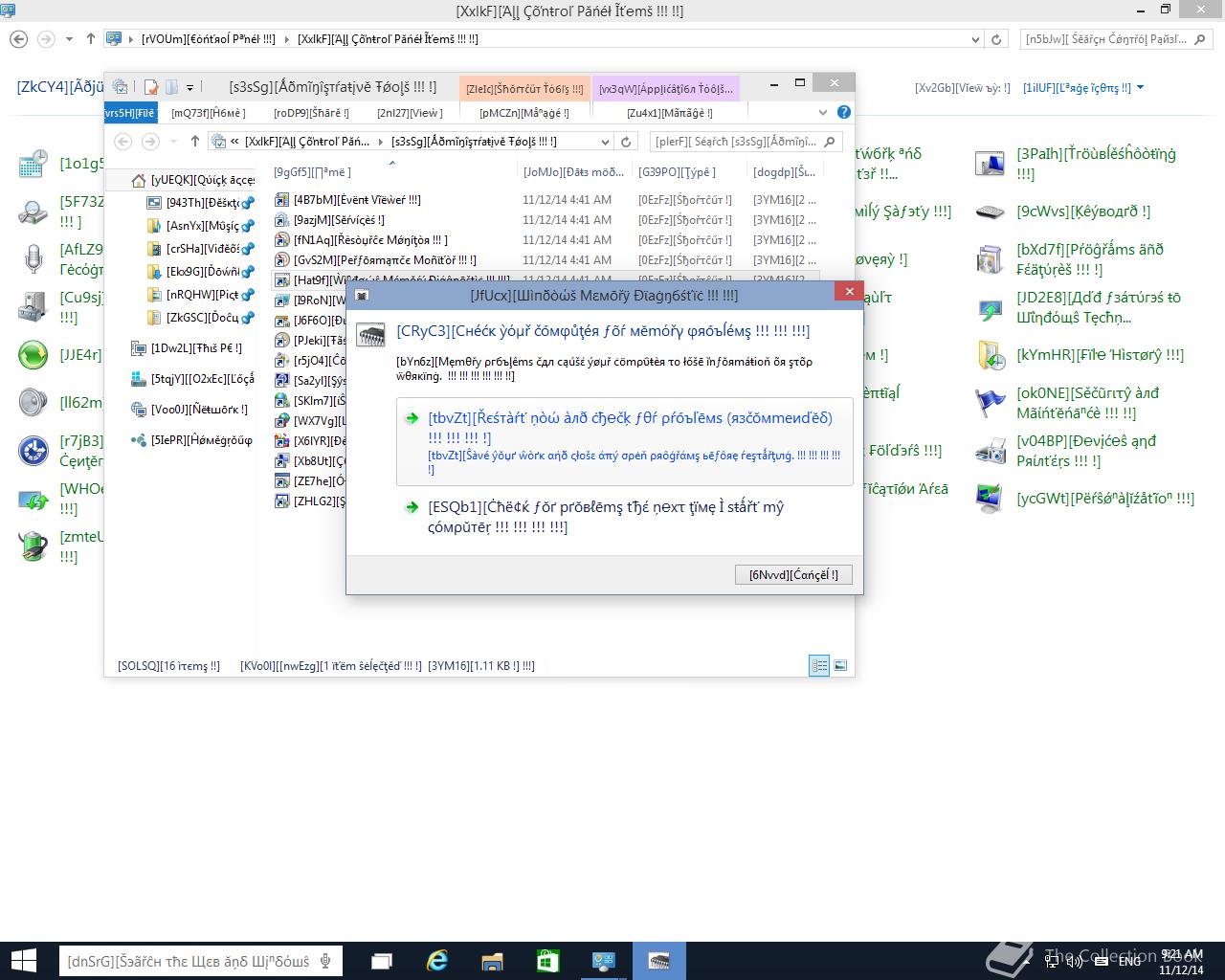Launch Internet Explorer from taskbar
The height and width of the screenshot is (980, 1225).
click(437, 961)
